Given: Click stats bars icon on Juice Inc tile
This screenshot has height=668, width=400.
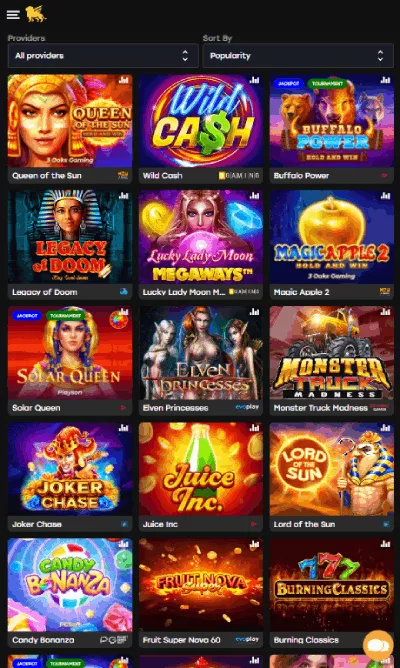Looking at the screenshot, I should (x=254, y=428).
